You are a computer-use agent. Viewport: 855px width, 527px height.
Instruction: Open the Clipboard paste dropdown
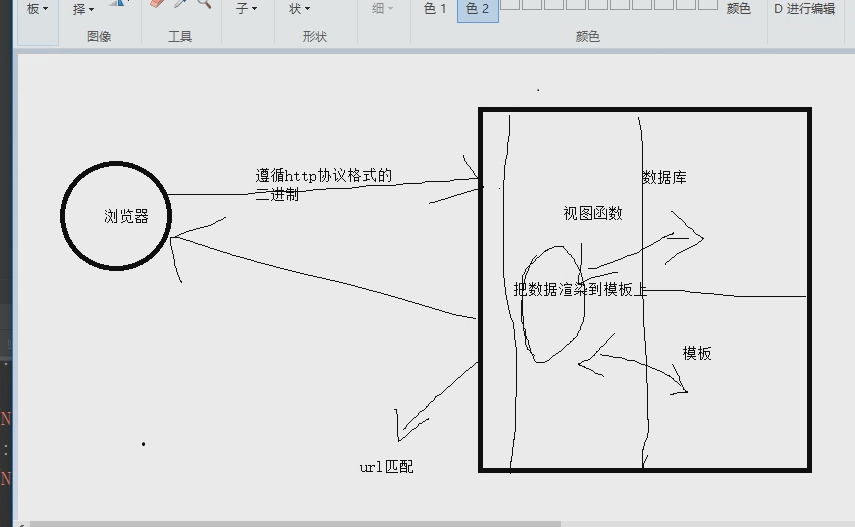tap(38, 9)
